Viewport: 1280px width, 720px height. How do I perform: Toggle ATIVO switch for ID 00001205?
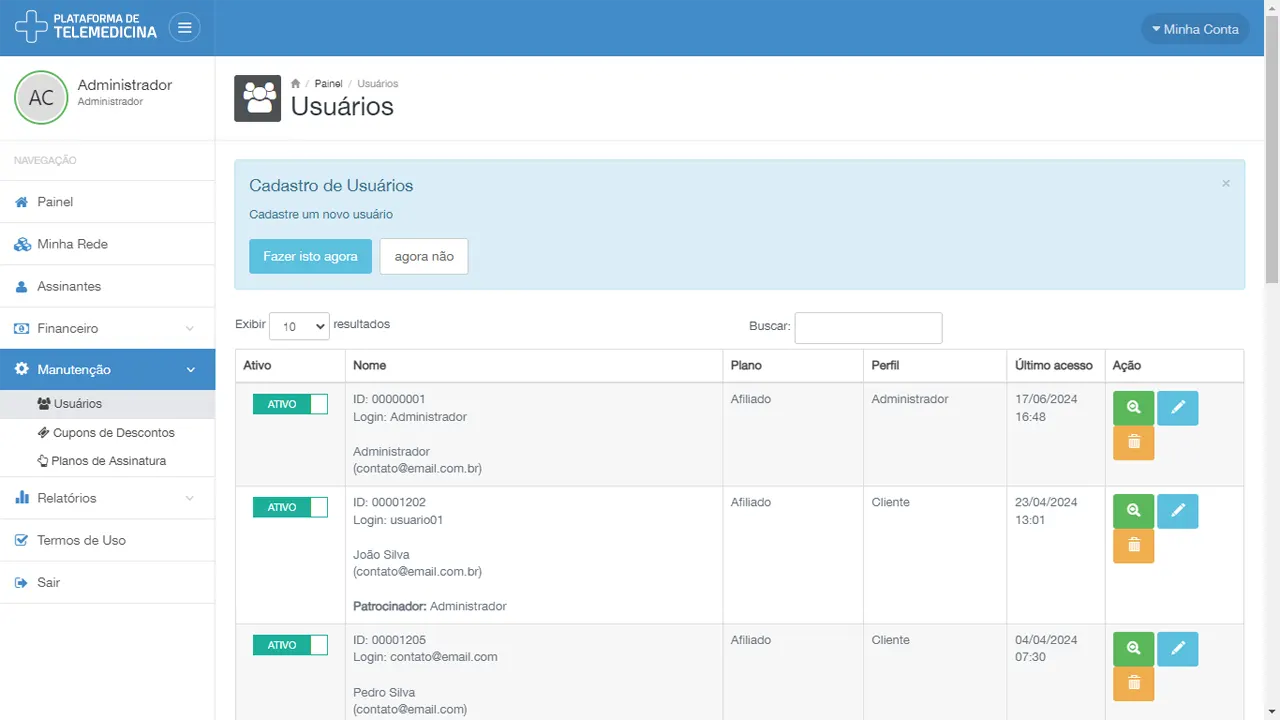pos(290,645)
